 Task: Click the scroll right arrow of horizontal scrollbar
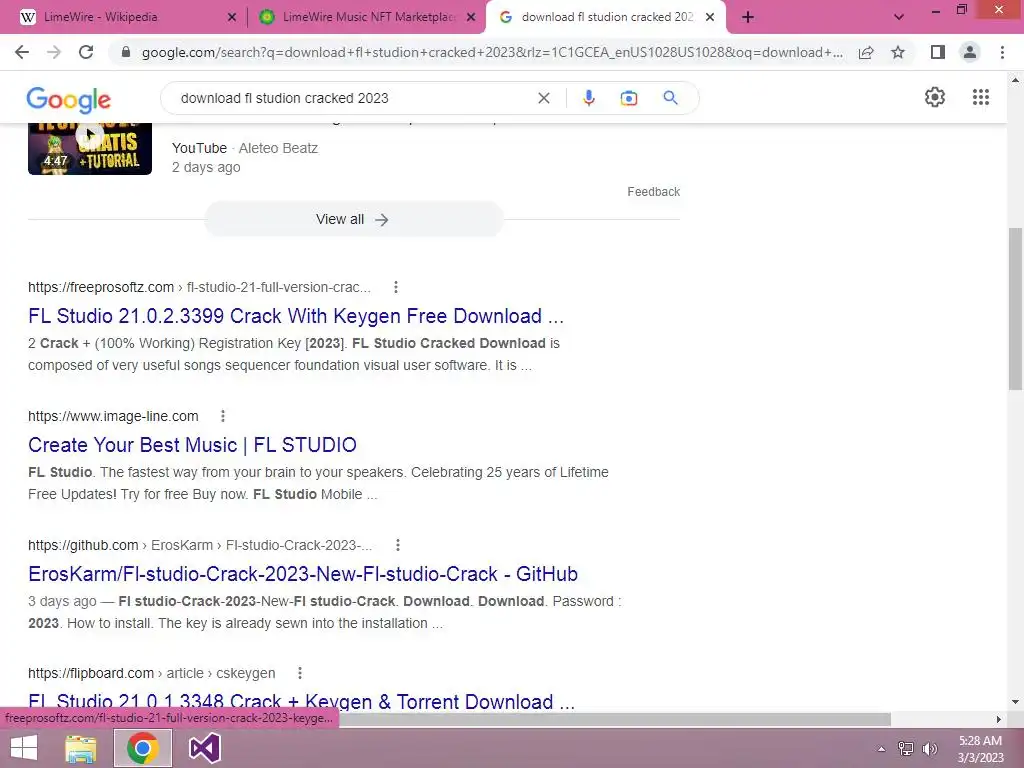[999, 719]
